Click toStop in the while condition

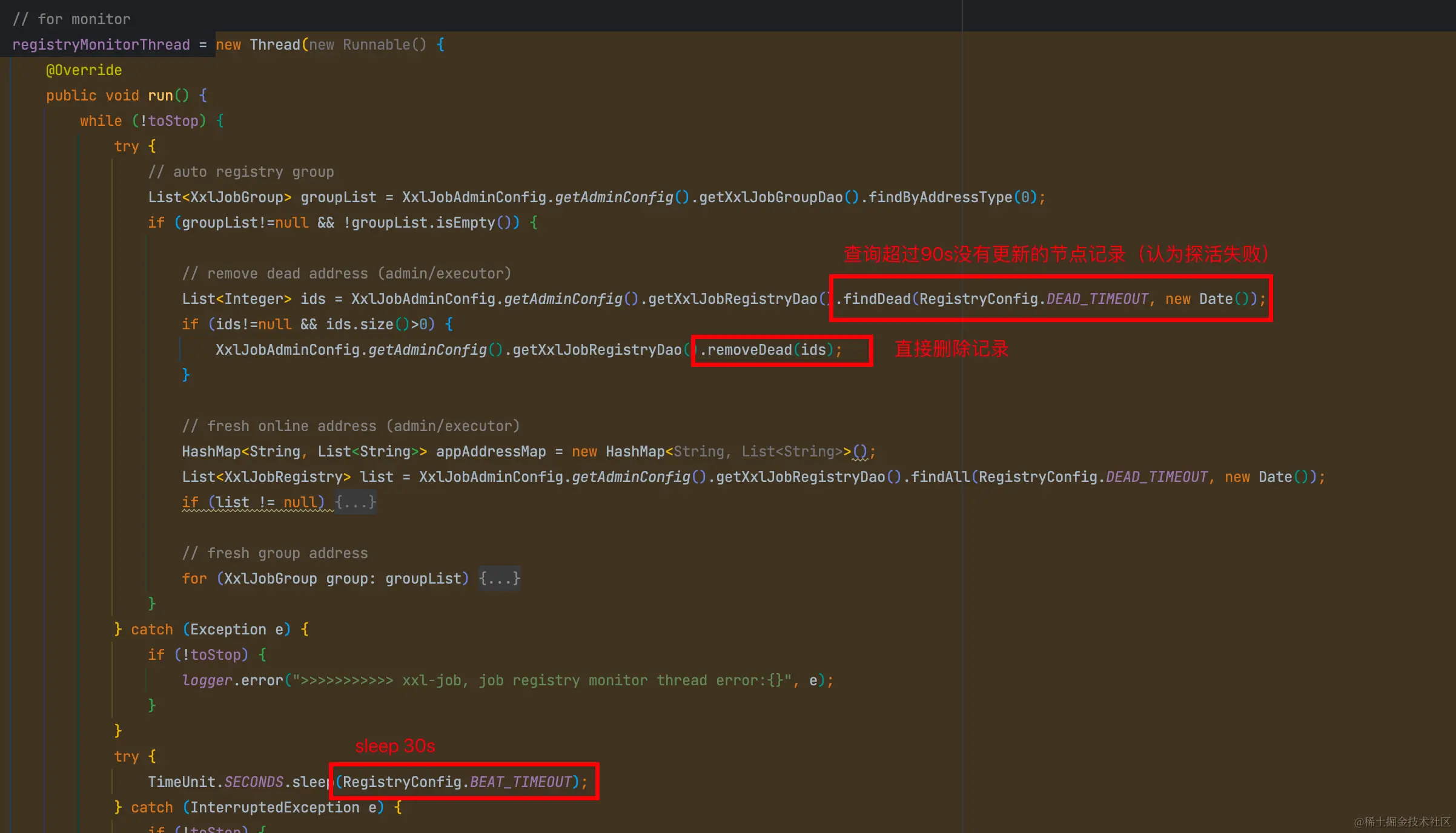click(173, 121)
